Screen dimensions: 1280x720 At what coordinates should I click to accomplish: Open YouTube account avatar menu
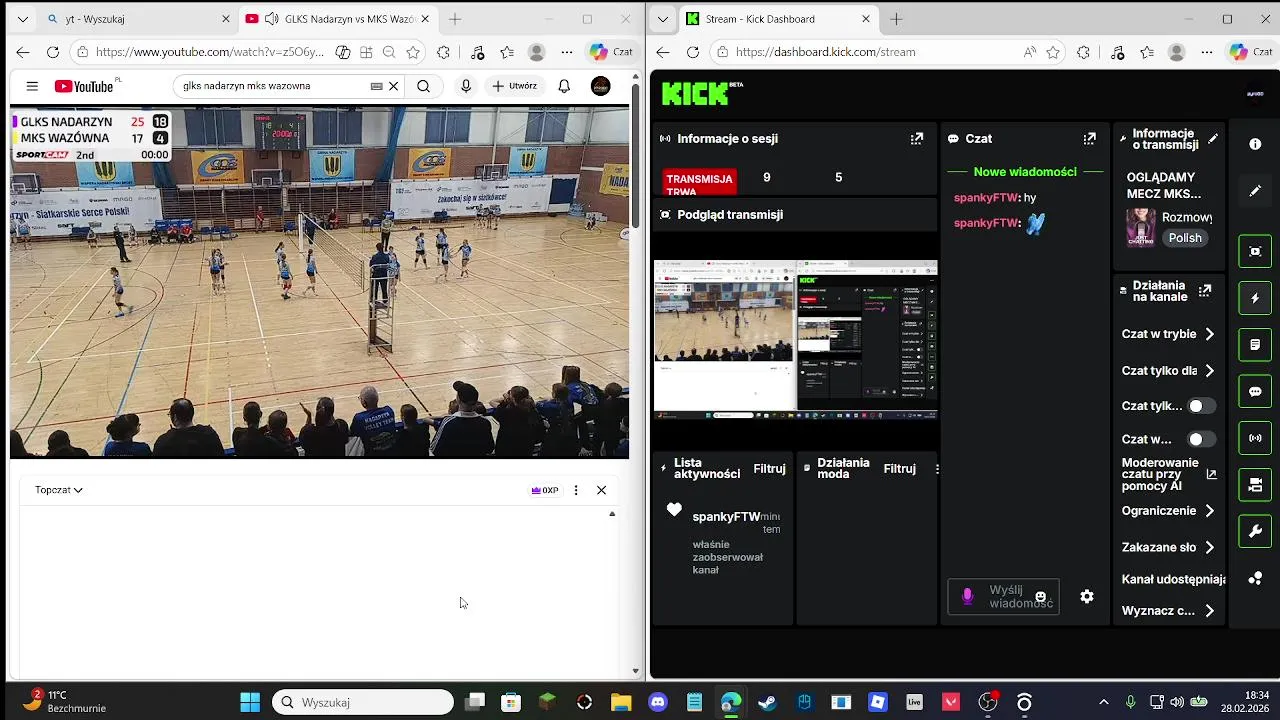click(x=600, y=86)
